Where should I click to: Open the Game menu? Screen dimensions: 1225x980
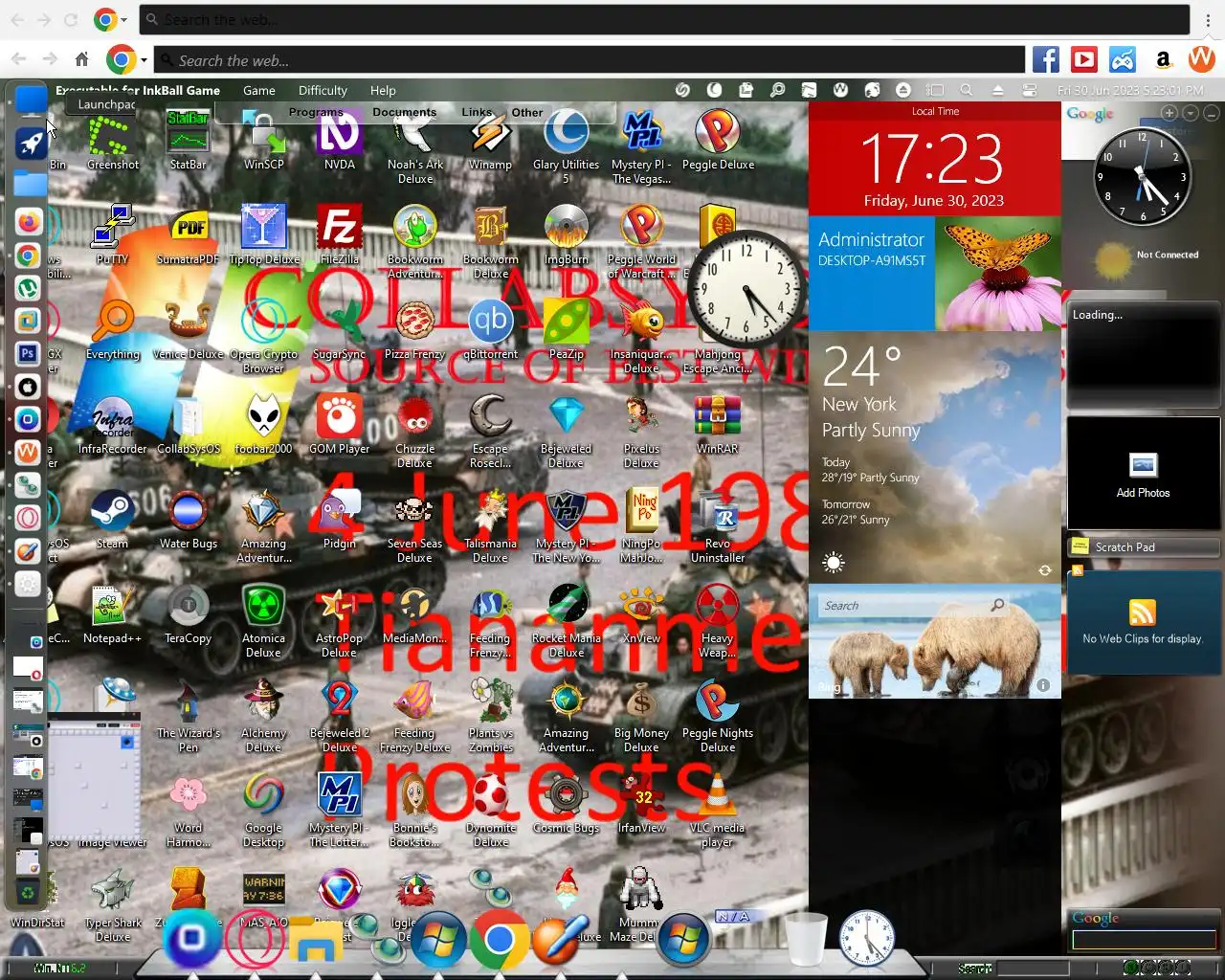tap(258, 90)
